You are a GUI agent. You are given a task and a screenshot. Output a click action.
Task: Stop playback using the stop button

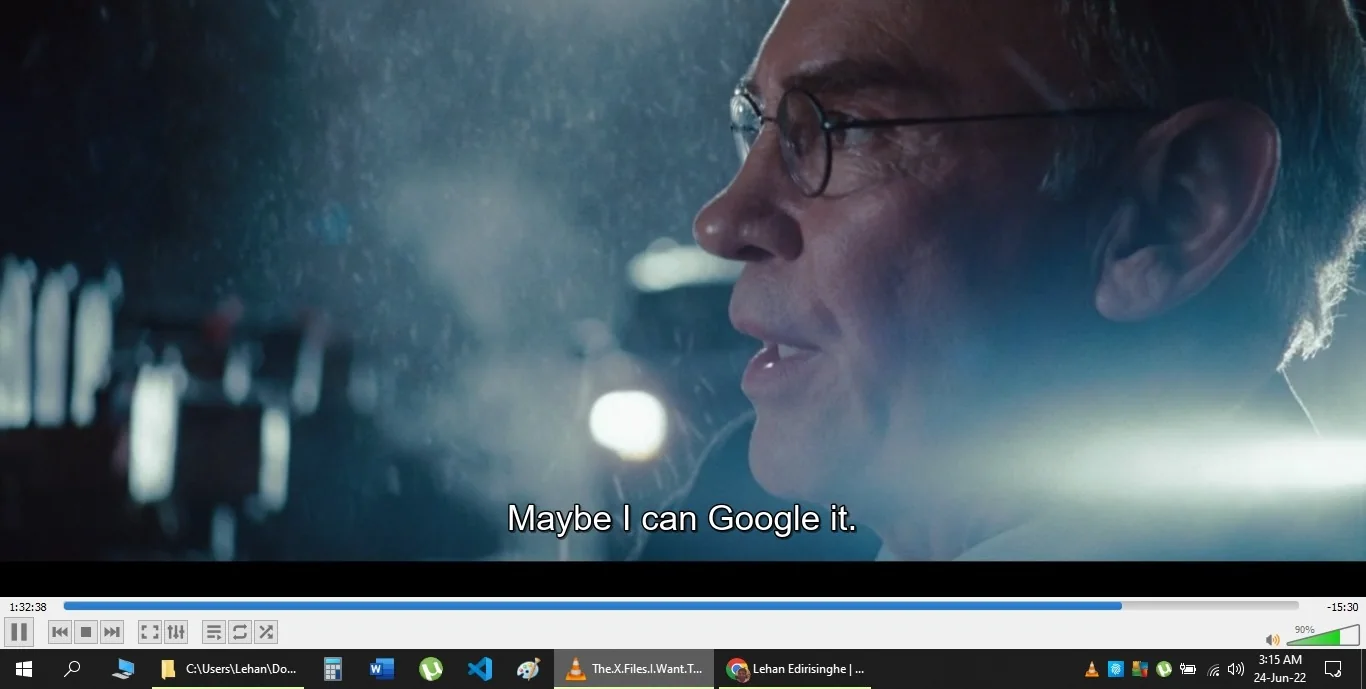pyautogui.click(x=86, y=632)
